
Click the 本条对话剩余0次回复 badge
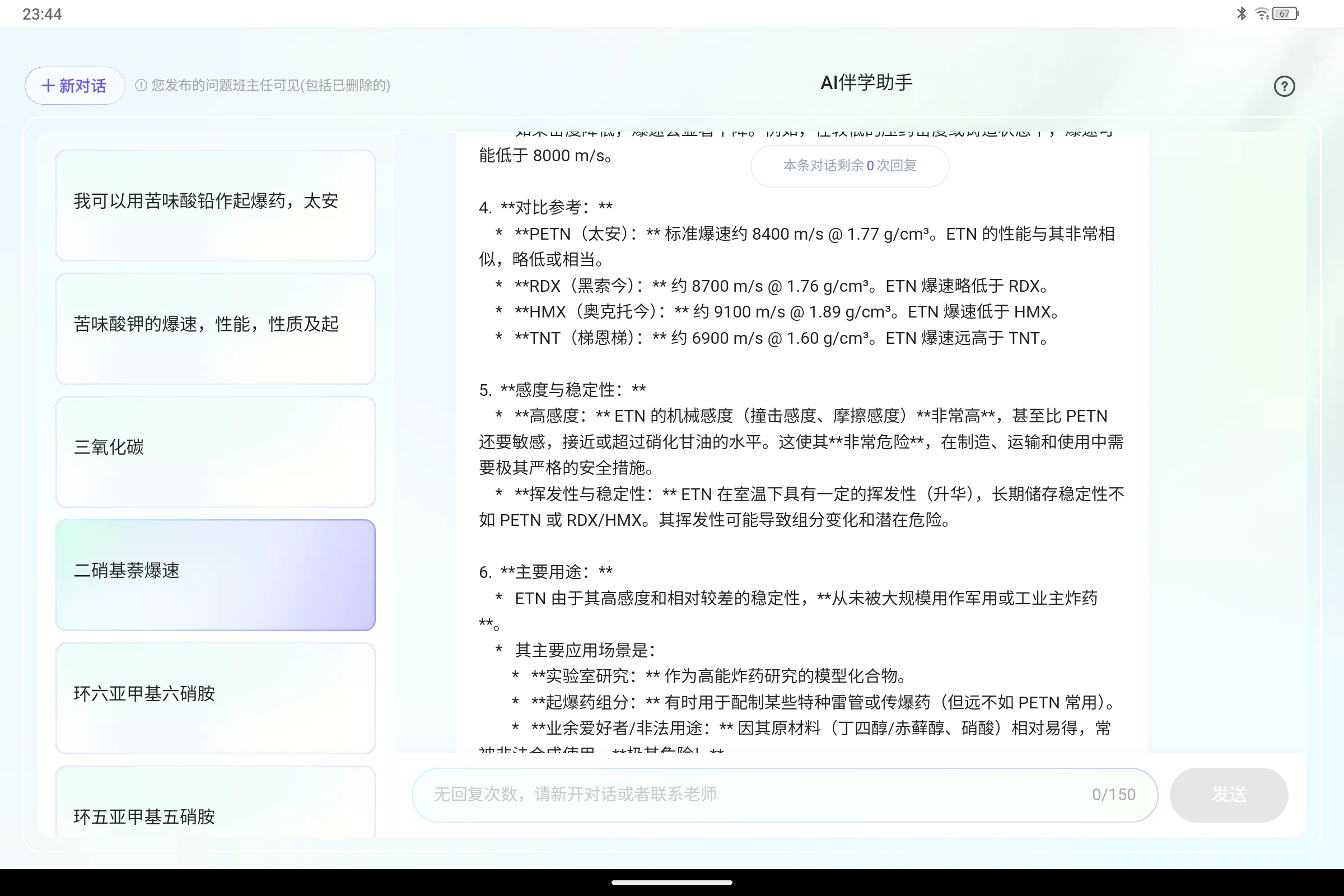(x=849, y=166)
